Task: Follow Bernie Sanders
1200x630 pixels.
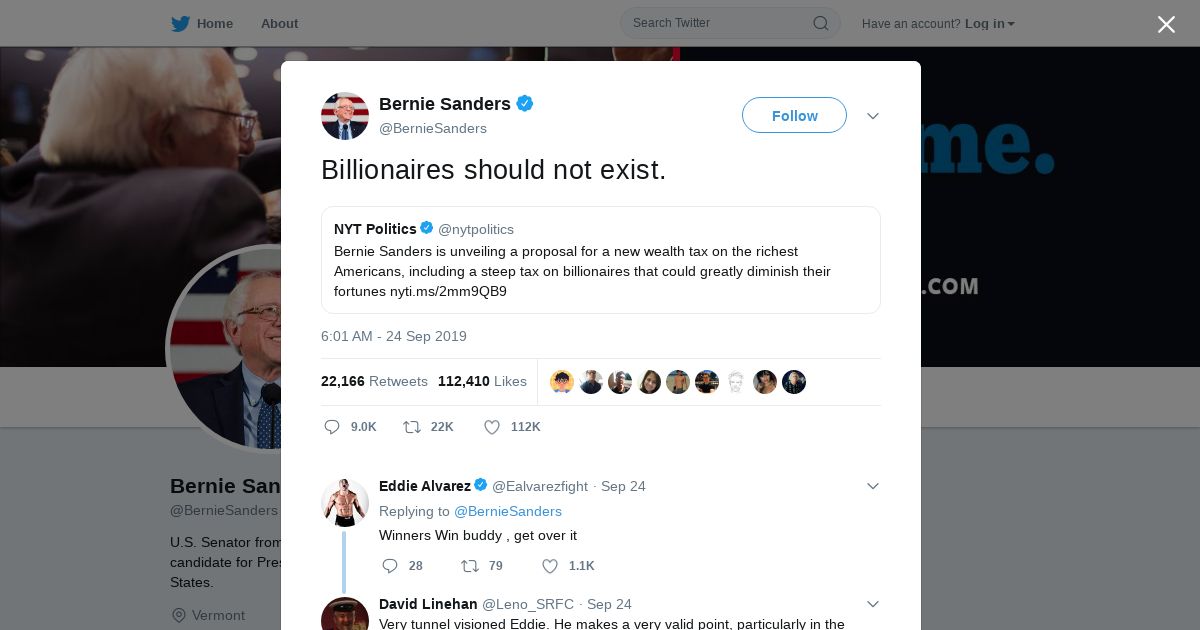Action: click(x=794, y=116)
